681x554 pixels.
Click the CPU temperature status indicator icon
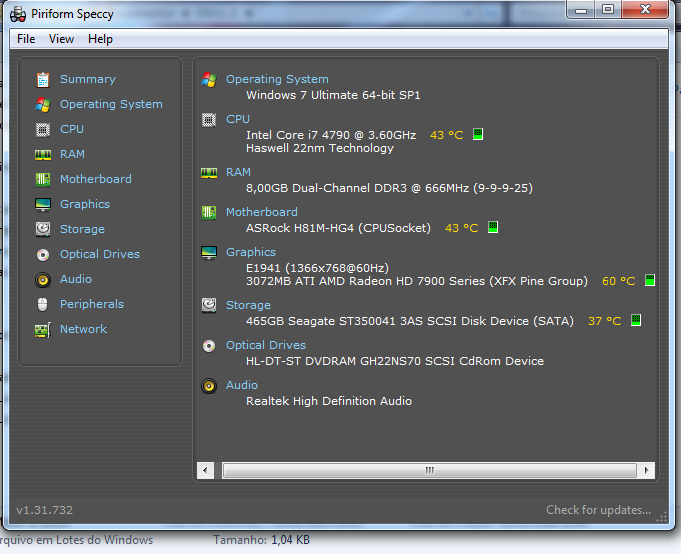(x=478, y=134)
